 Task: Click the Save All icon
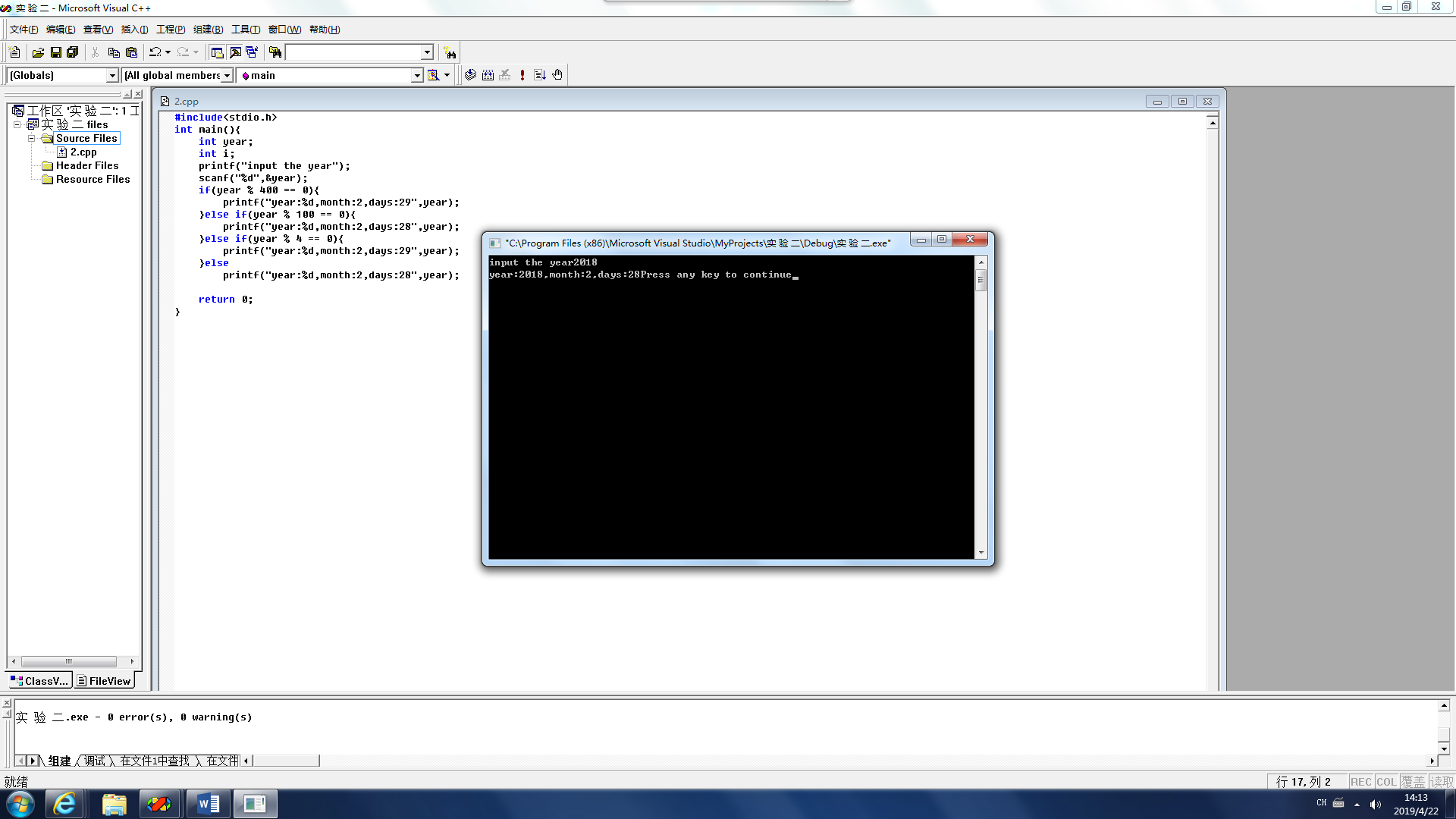[73, 52]
